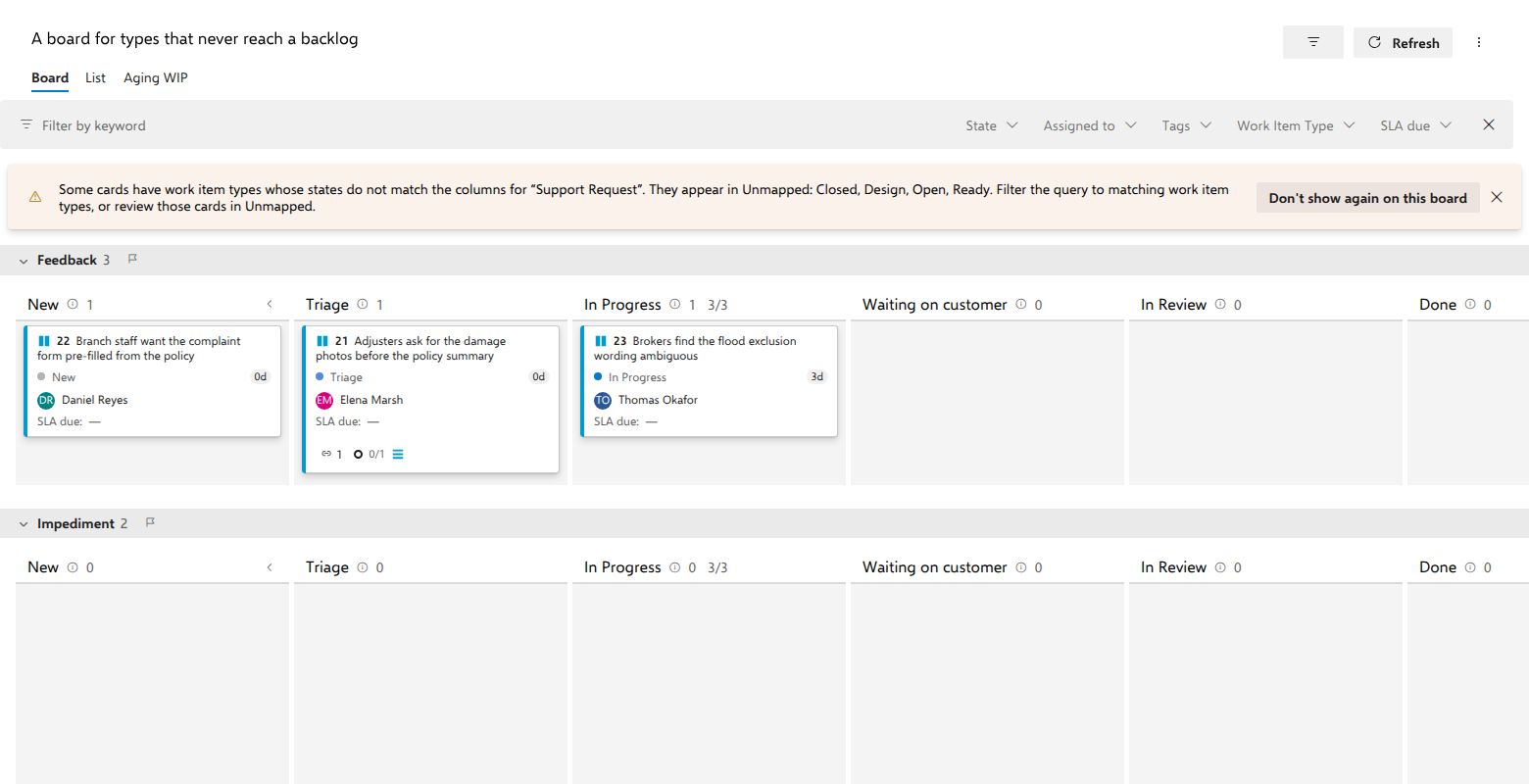Click the warning triangle icon in banner
Screen dimensions: 1529x784
click(35, 197)
